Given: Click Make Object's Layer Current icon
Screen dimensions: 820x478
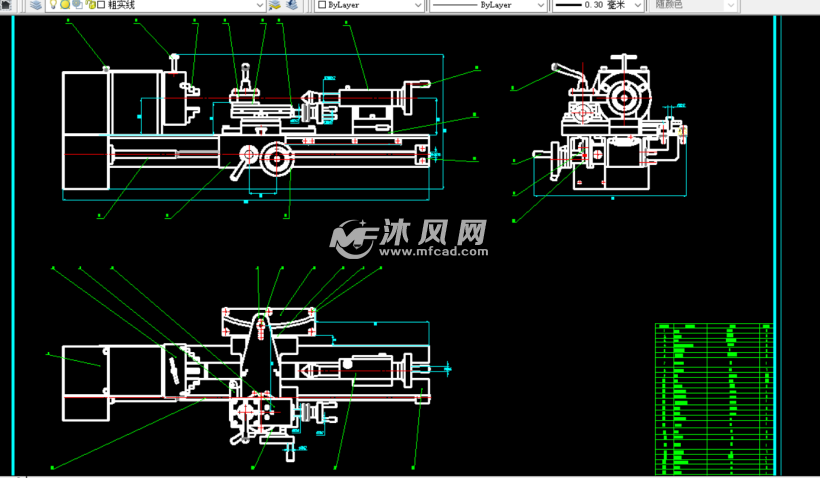Looking at the screenshot, I should pos(275,5).
